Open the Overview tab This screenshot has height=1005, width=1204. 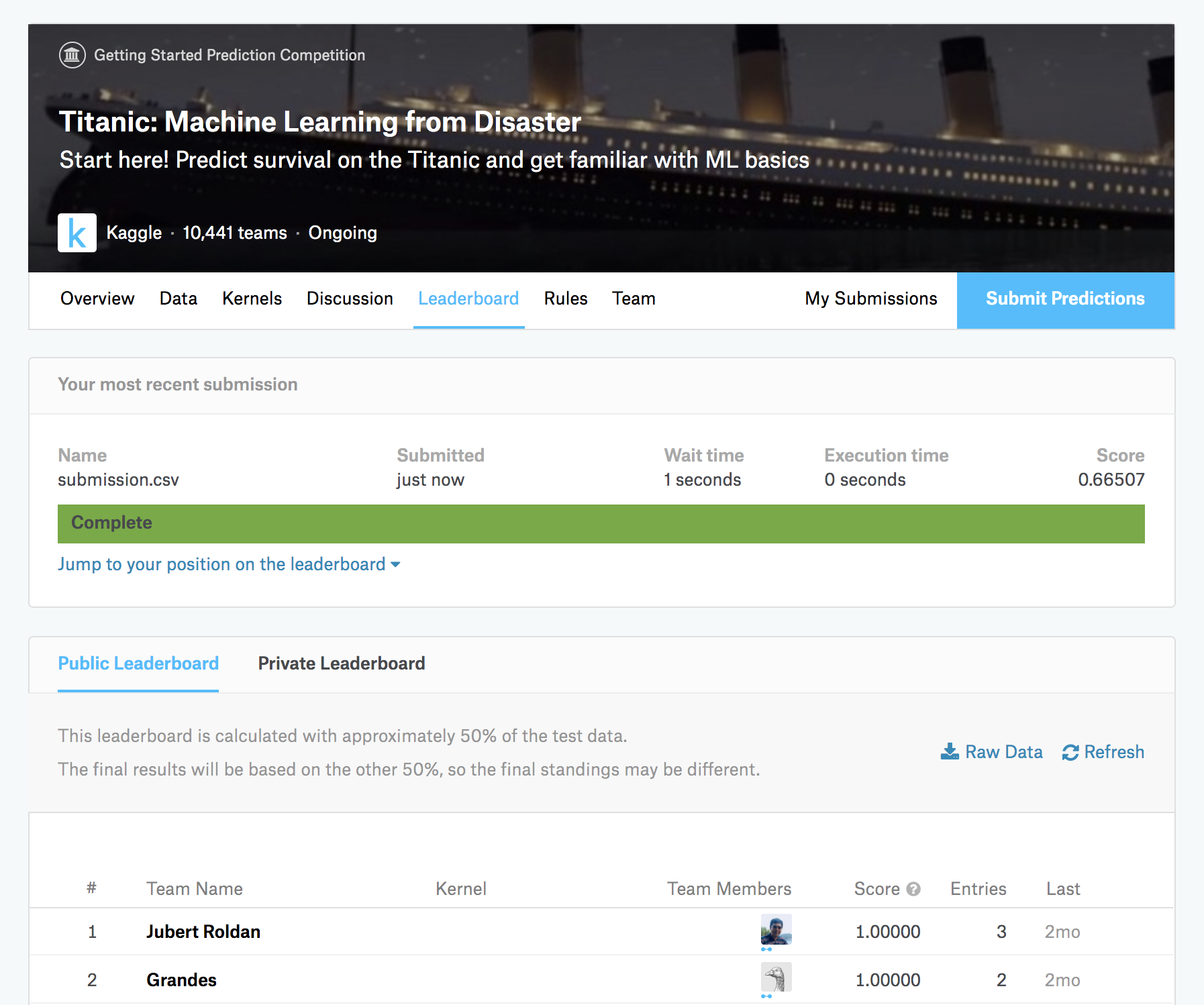(97, 299)
